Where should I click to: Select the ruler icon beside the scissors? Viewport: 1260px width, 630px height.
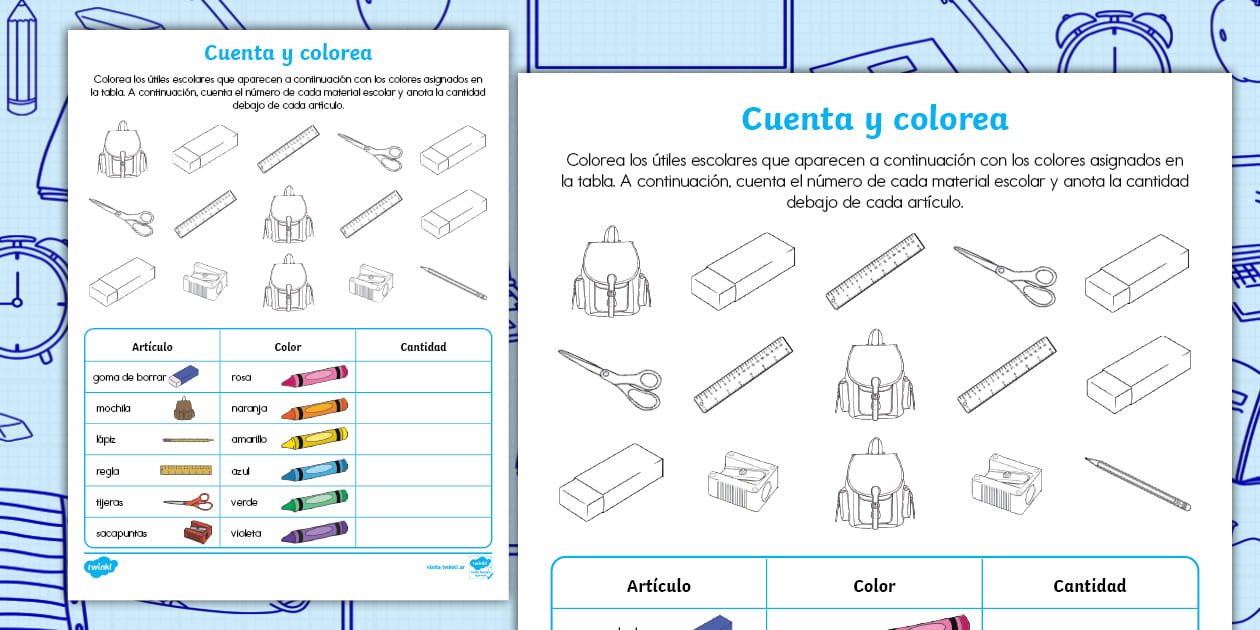click(x=875, y=272)
